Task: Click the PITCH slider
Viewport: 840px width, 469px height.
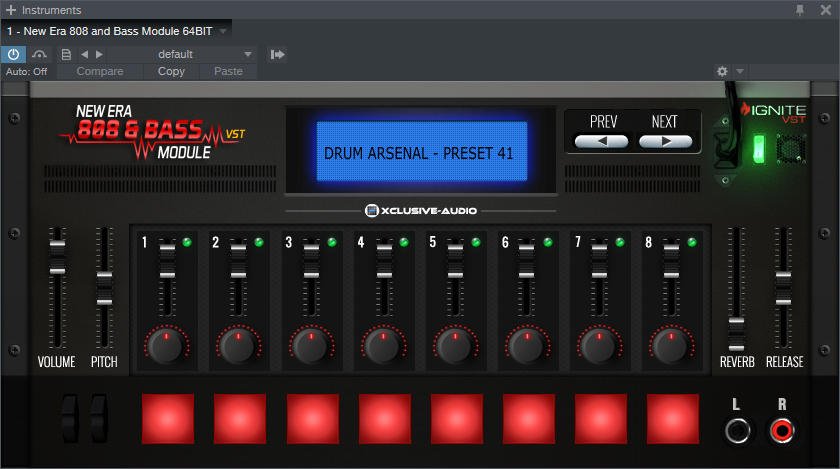Action: point(104,287)
